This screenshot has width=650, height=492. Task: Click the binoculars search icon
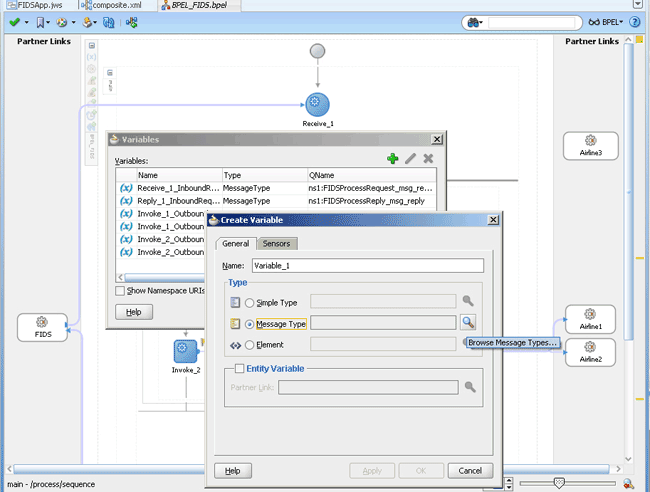click(x=473, y=22)
